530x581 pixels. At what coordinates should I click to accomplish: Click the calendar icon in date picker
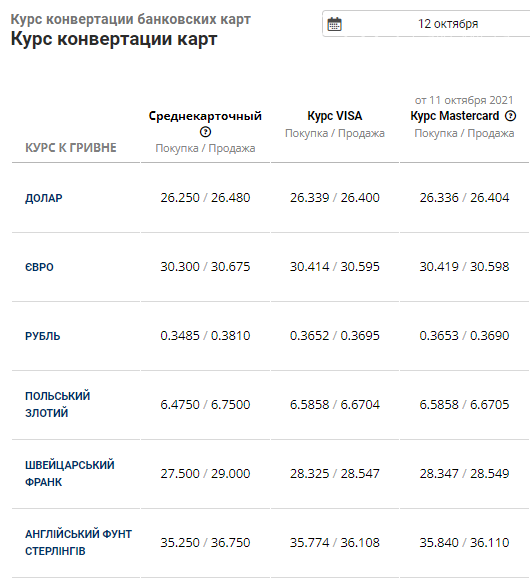tap(334, 24)
